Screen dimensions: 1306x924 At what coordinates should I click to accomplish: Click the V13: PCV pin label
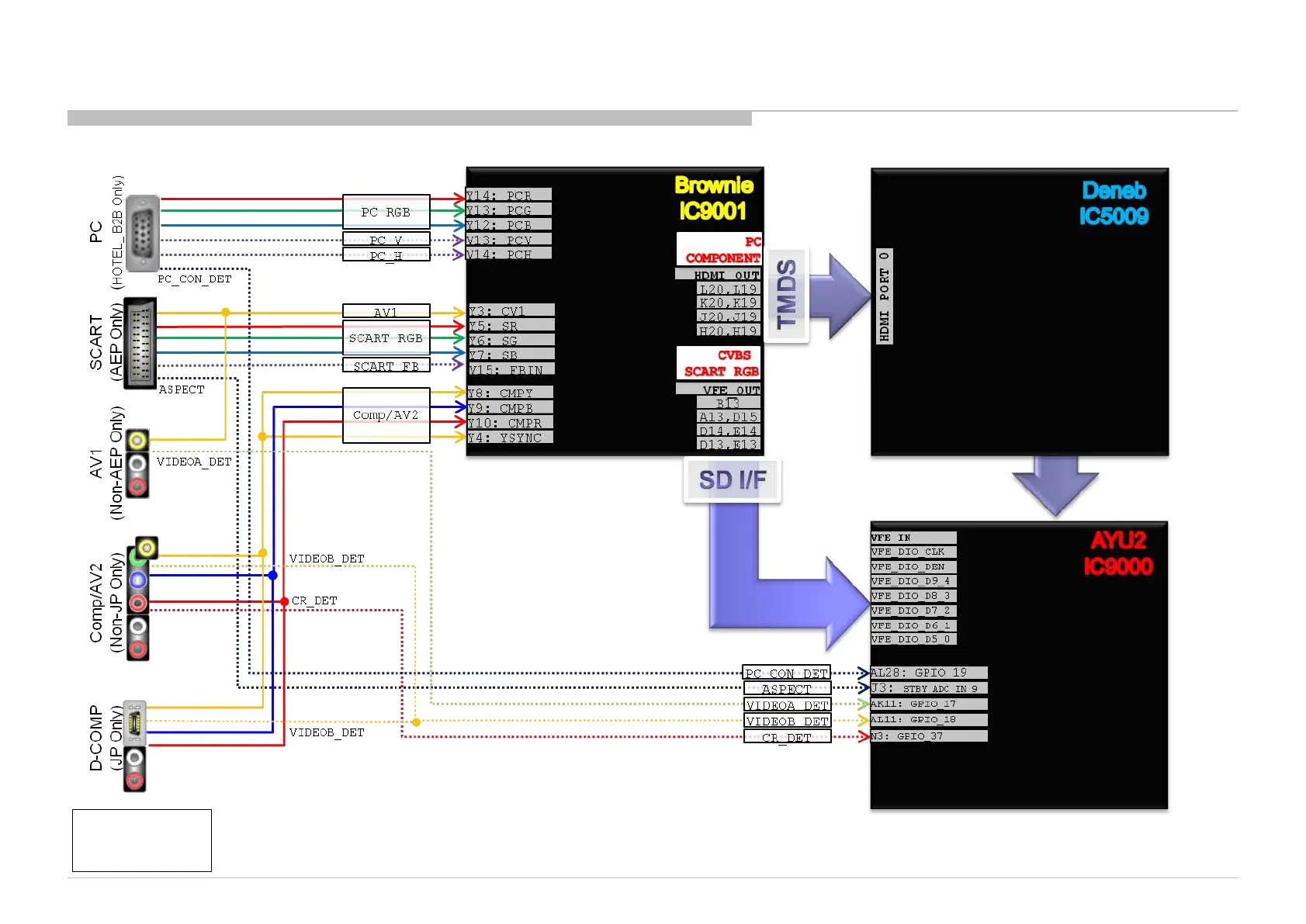click(x=509, y=239)
